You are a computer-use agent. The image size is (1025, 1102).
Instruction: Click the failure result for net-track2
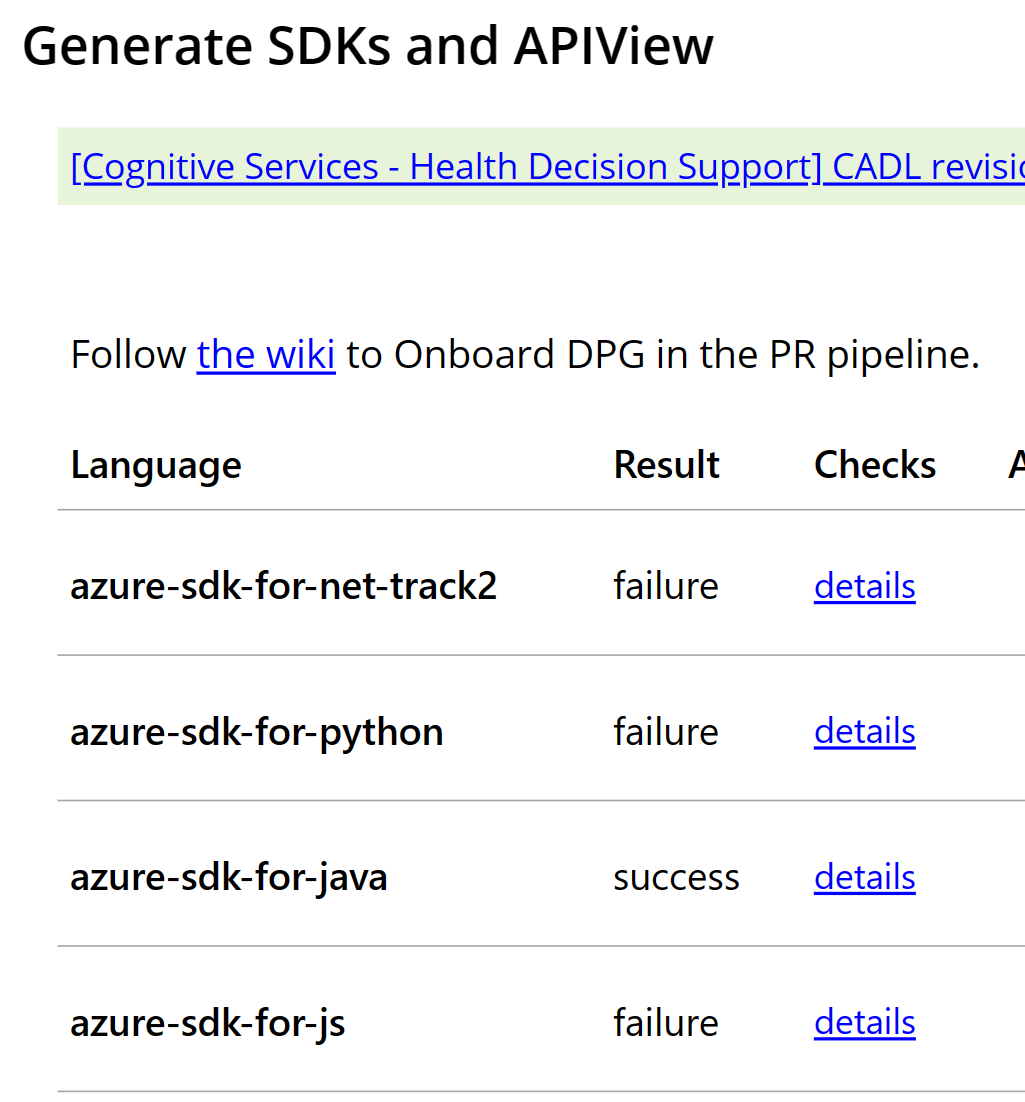point(666,585)
